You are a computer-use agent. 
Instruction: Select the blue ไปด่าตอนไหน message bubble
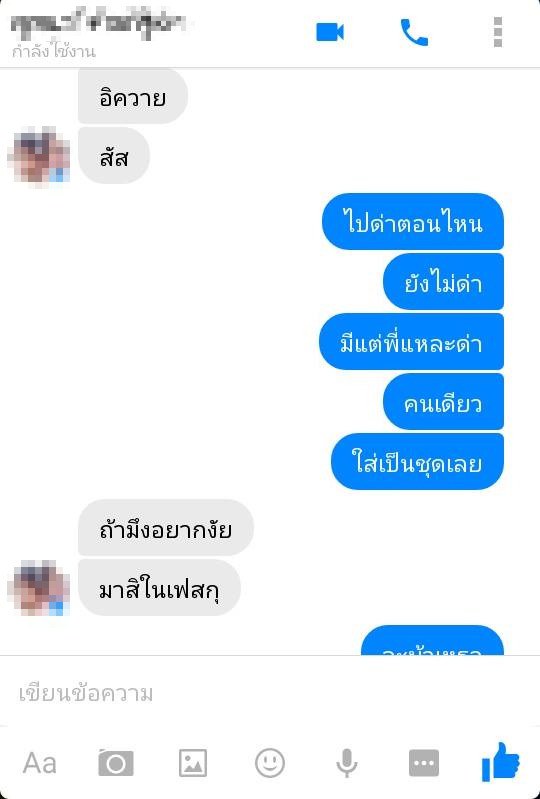tap(413, 222)
